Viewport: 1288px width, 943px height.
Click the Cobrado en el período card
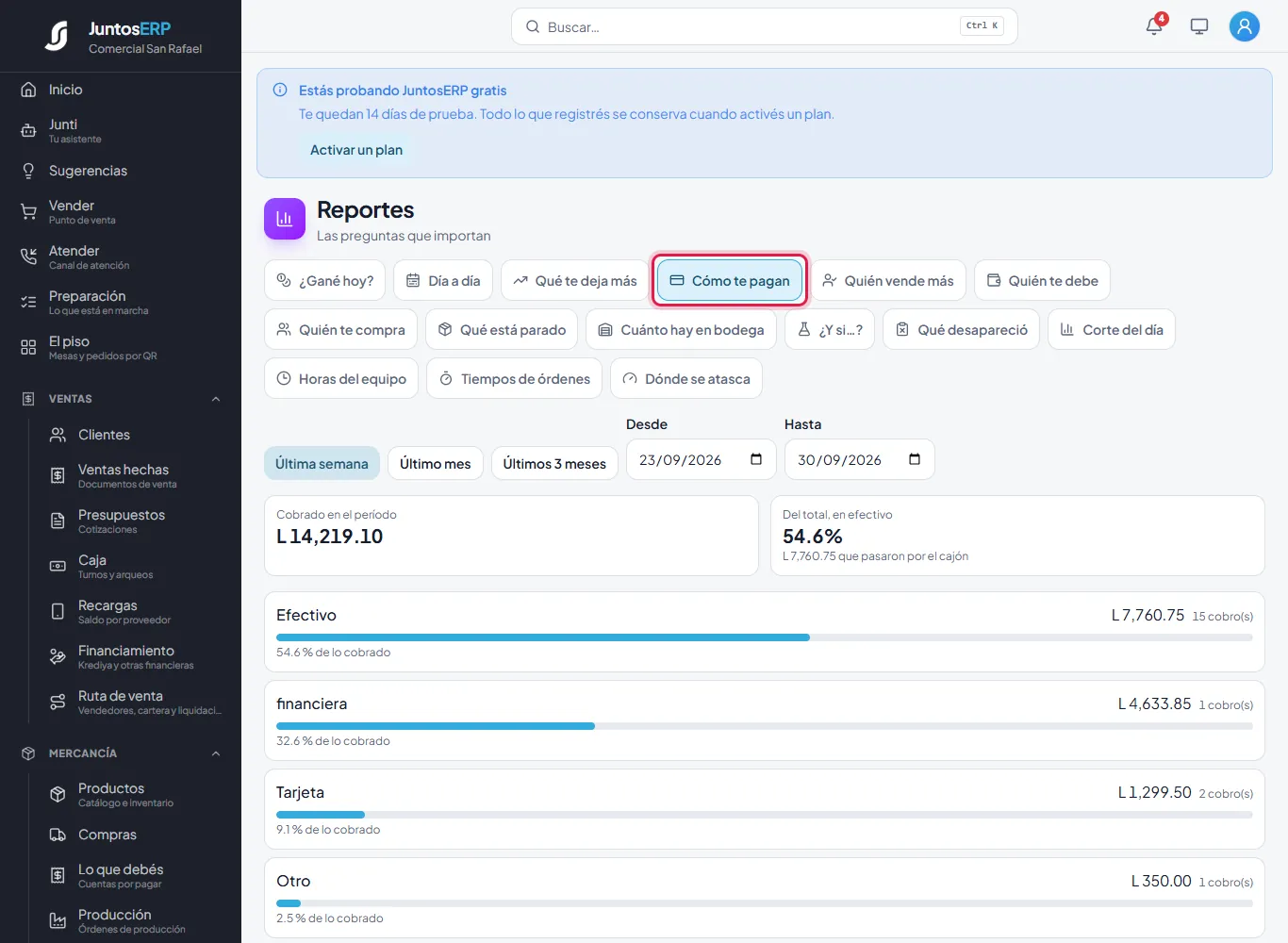pos(511,535)
